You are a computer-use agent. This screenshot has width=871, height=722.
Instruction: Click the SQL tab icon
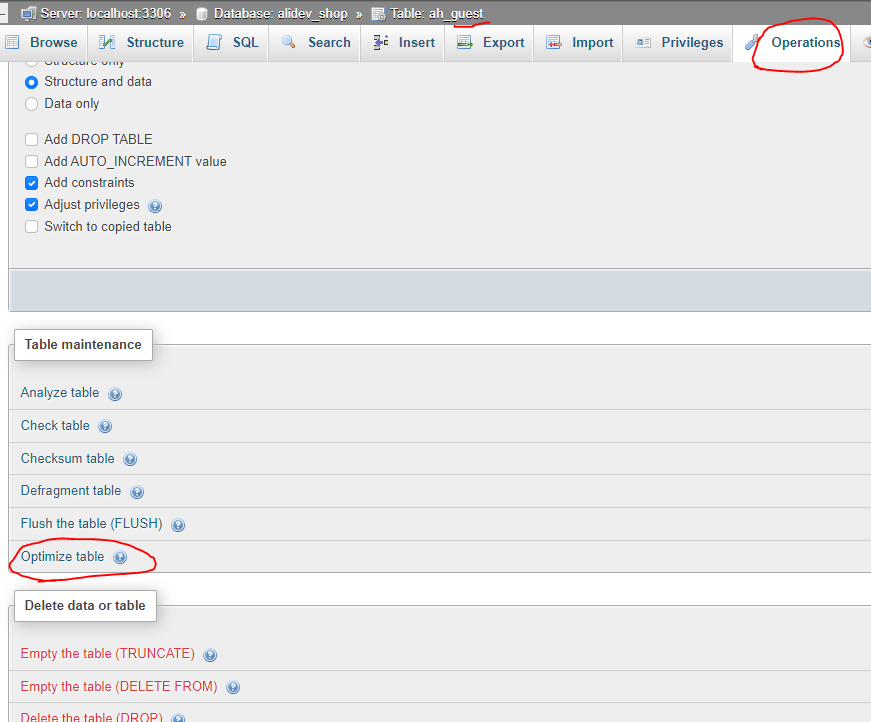tap(214, 42)
